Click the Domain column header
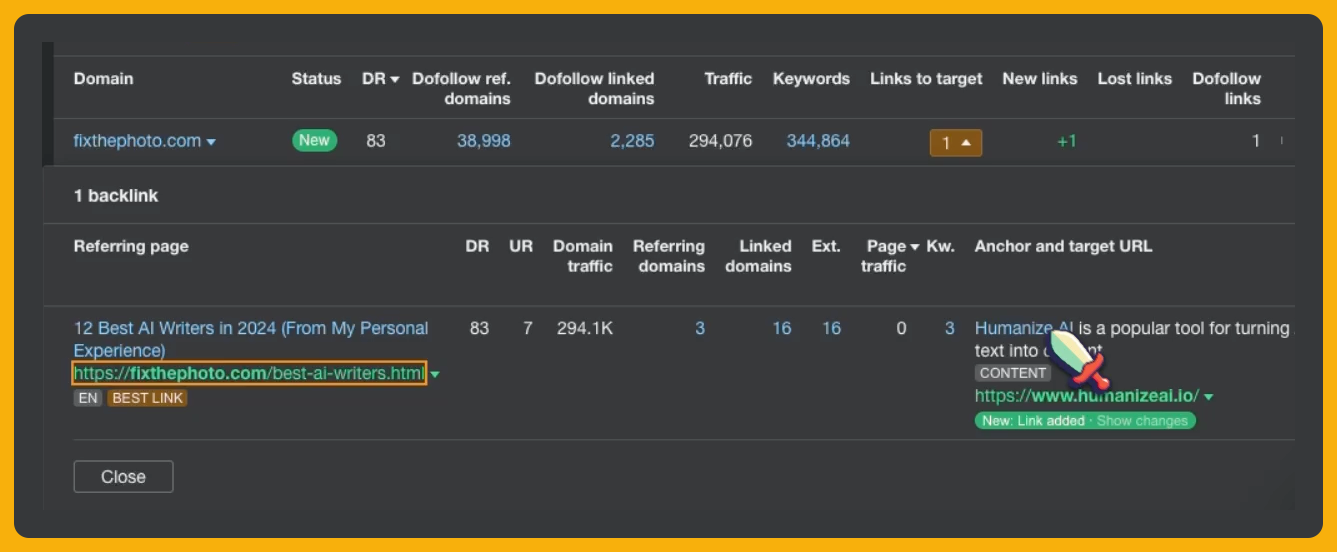1337x552 pixels. click(103, 79)
